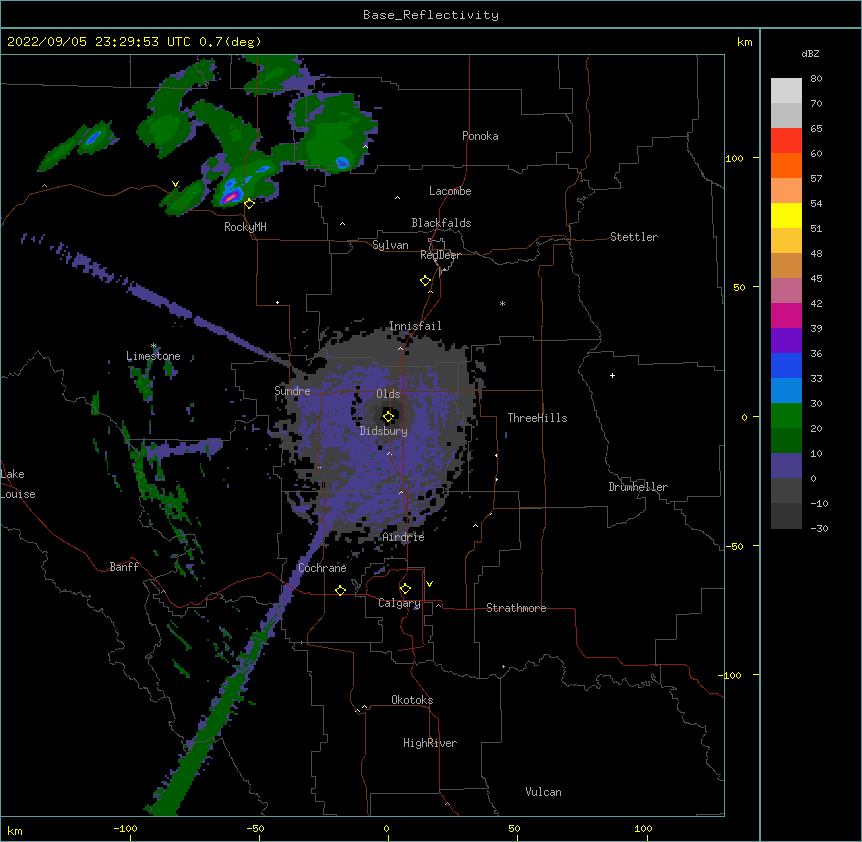
Task: Select the yellow 51-54 dBZ legend swatch
Action: point(786,215)
